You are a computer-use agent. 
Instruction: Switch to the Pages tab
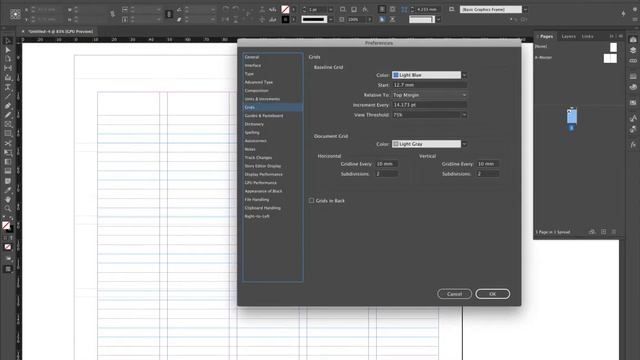(546, 36)
